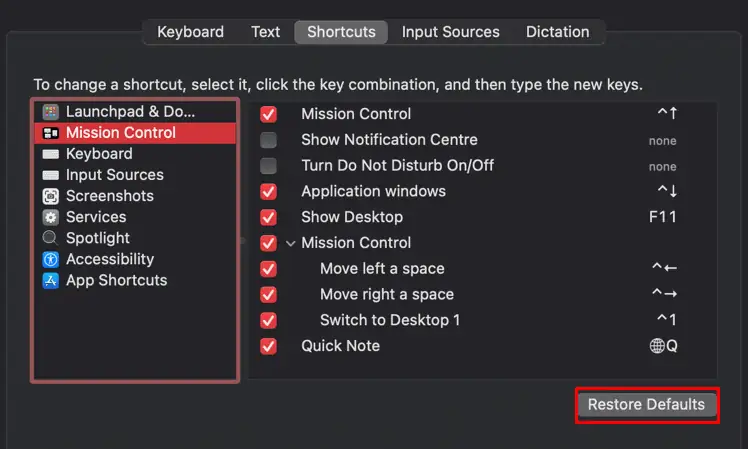Open the Dictation tab
748x449 pixels.
[557, 32]
